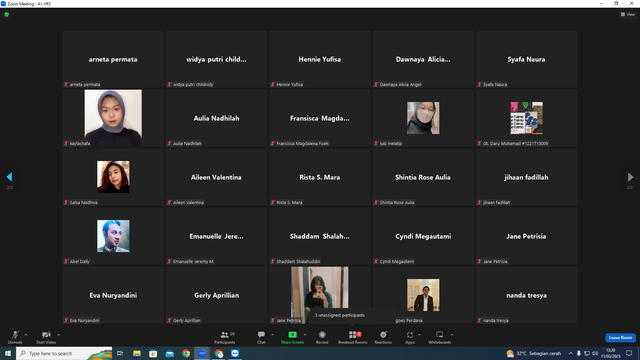Click Syafa Naura name text
The height and width of the screenshot is (360, 640).
526,59
